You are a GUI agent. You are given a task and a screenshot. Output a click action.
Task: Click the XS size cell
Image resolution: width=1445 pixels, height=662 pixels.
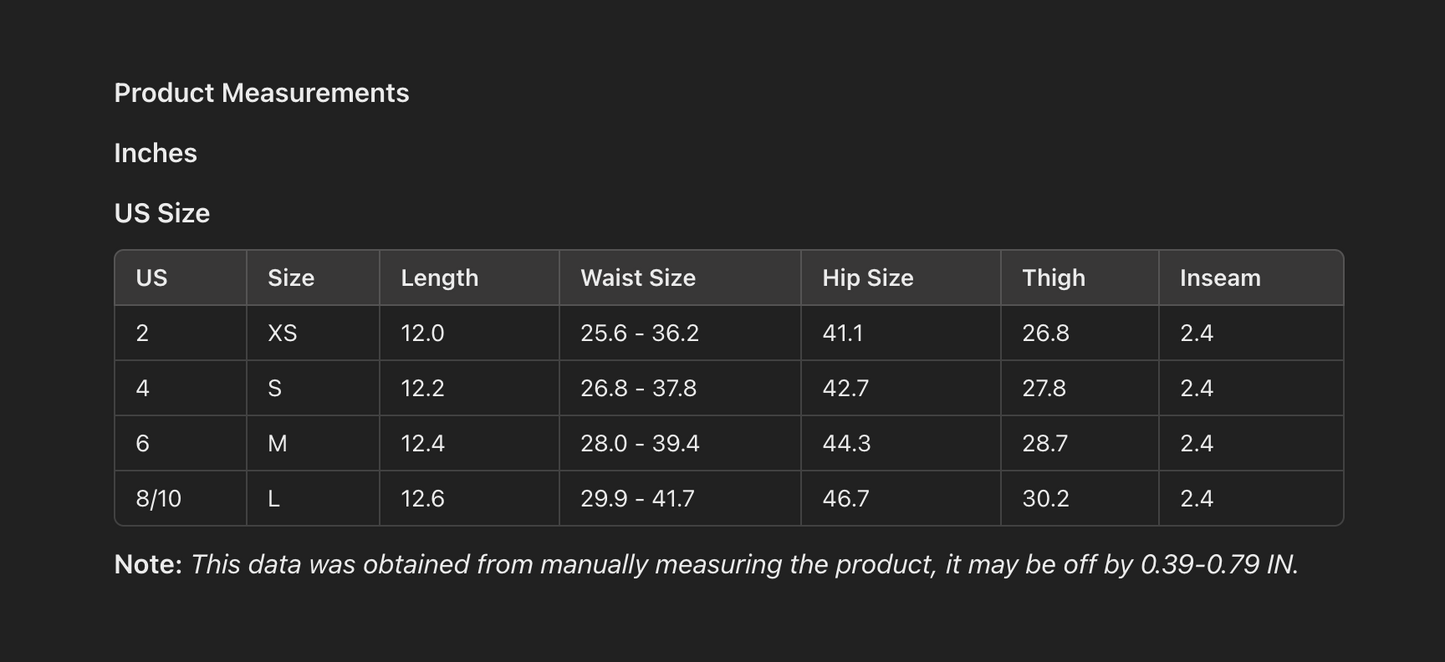pyautogui.click(x=282, y=333)
